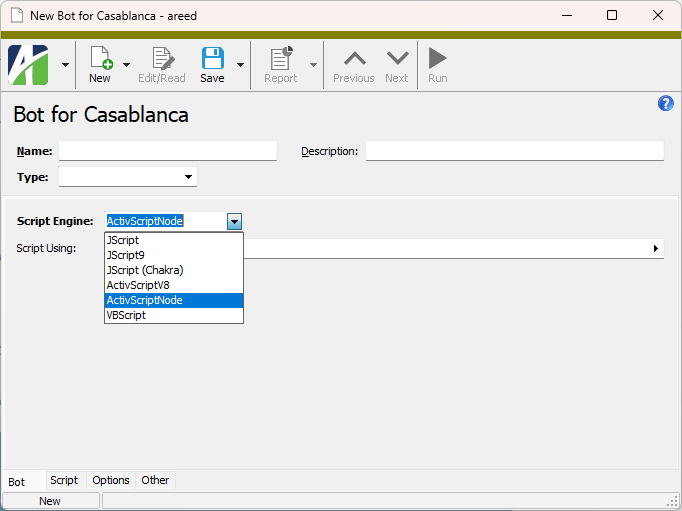Switch to the Options tab

coord(111,480)
